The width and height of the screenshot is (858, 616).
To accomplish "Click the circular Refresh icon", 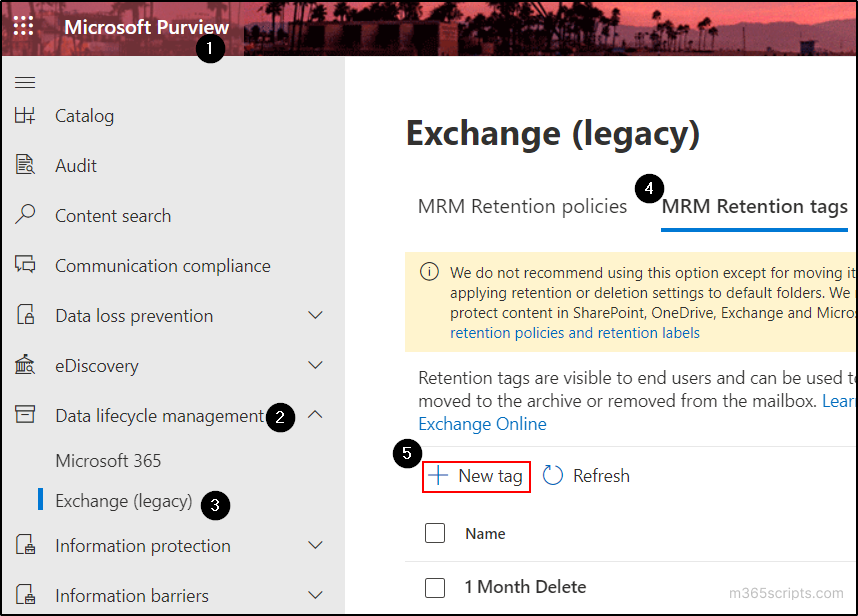I will (552, 475).
